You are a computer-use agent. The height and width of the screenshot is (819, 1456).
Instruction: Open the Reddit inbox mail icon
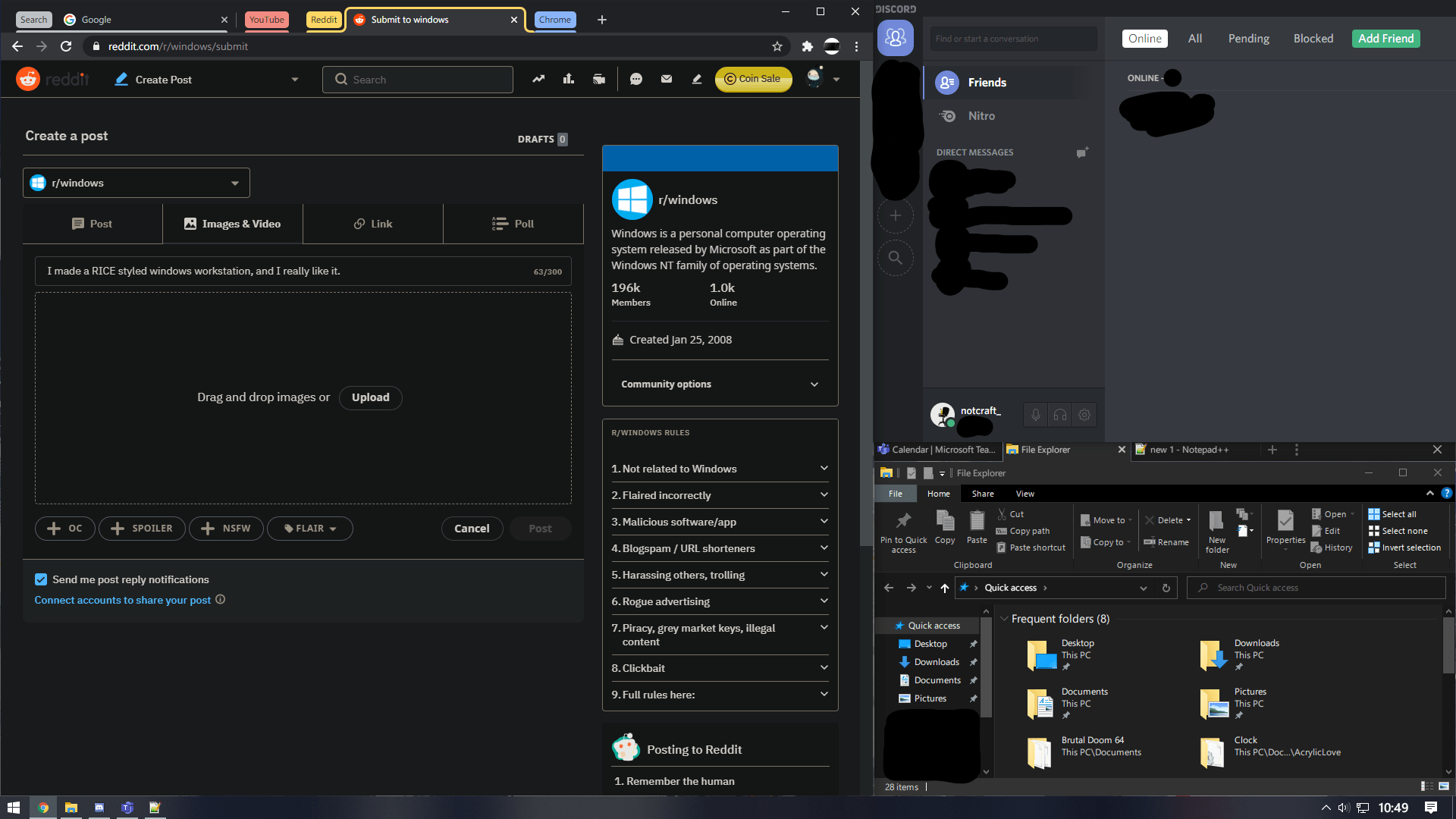tap(667, 79)
